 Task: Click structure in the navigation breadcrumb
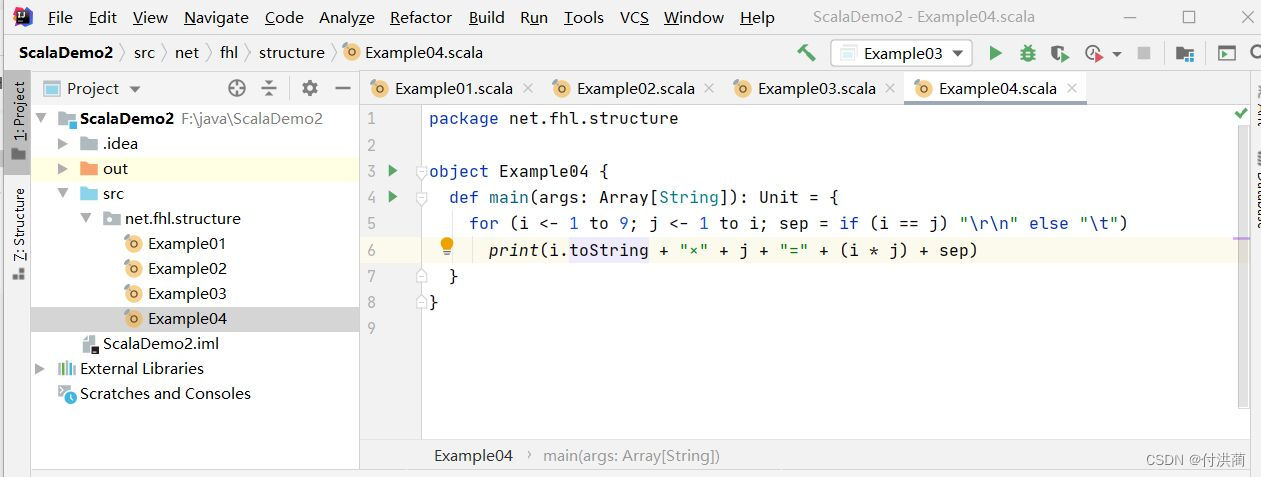(x=291, y=52)
